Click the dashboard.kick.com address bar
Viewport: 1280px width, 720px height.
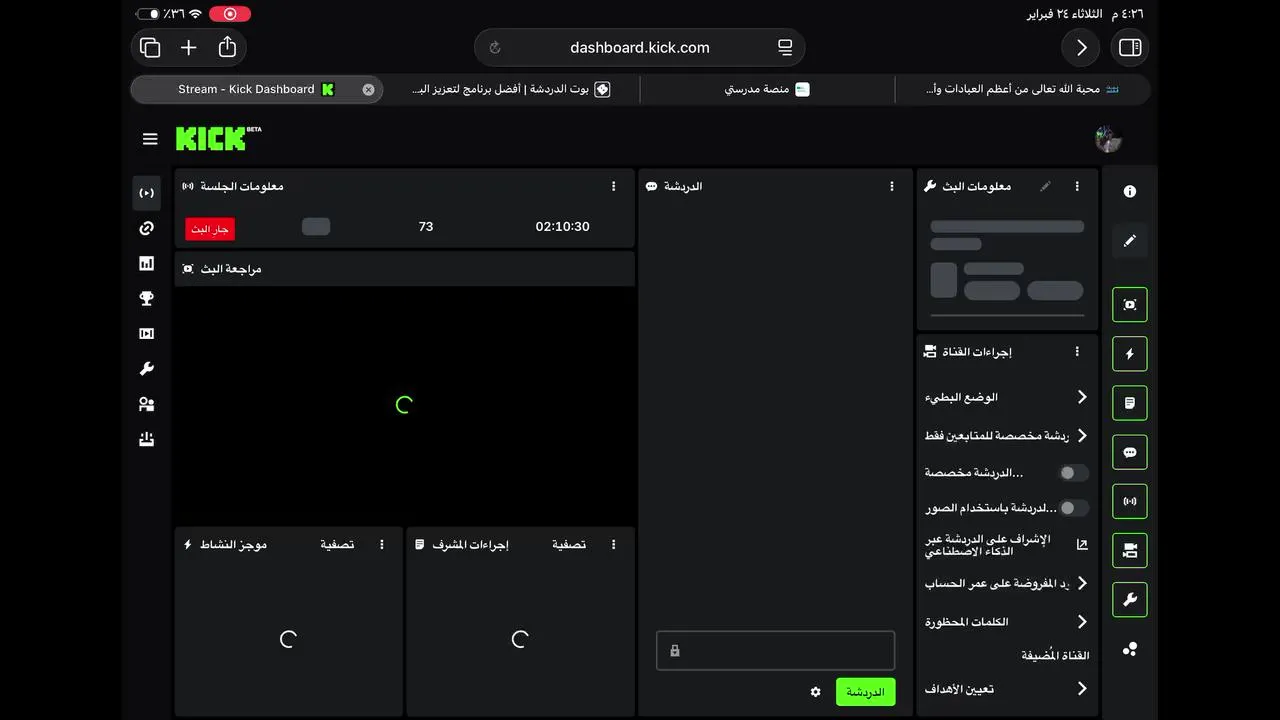click(x=640, y=47)
